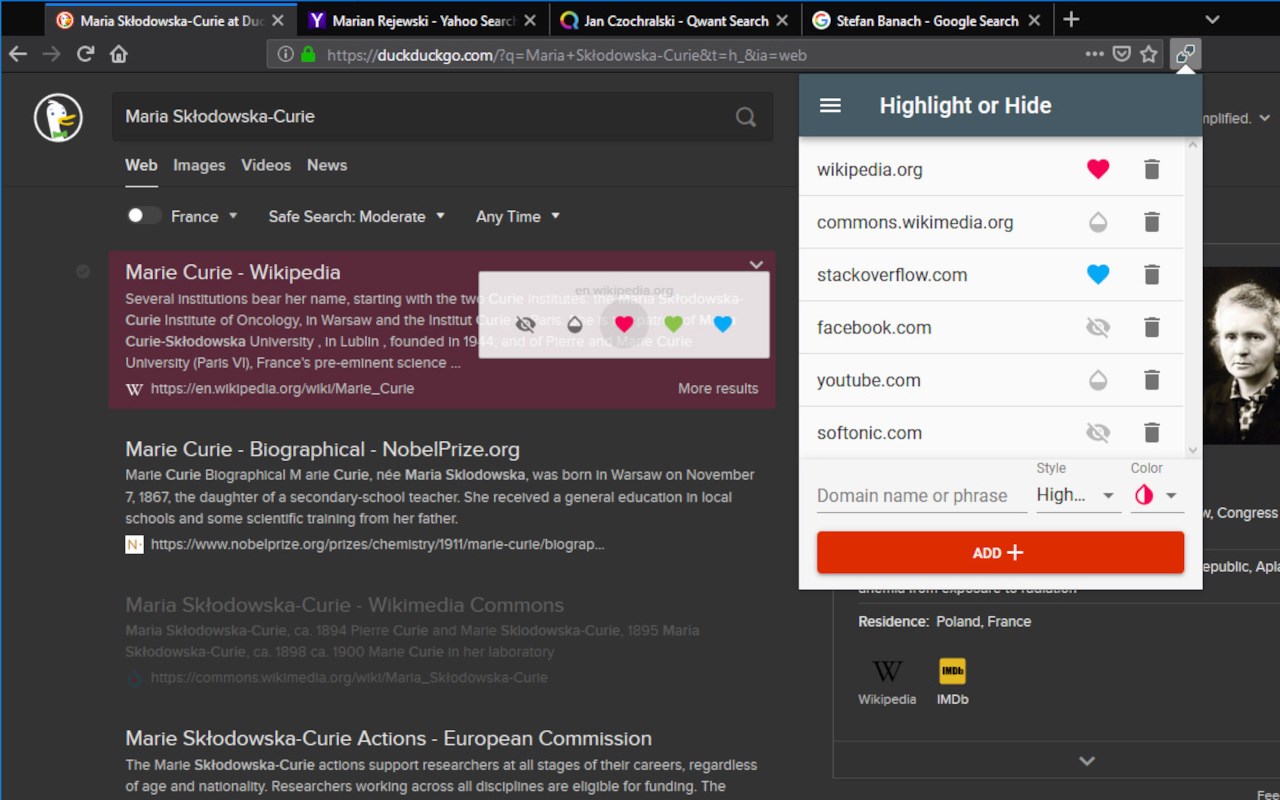1280x800 pixels.
Task: Delete the commons.wikimedia.org entry
Action: point(1152,222)
